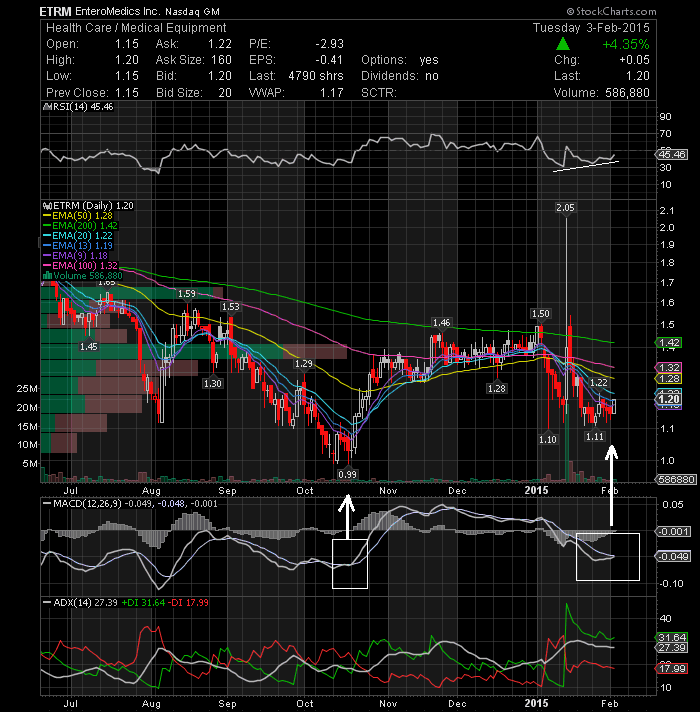Click the Tuesday 3-Feb-2015 date label
The width and height of the screenshot is (700, 712).
pos(591,28)
